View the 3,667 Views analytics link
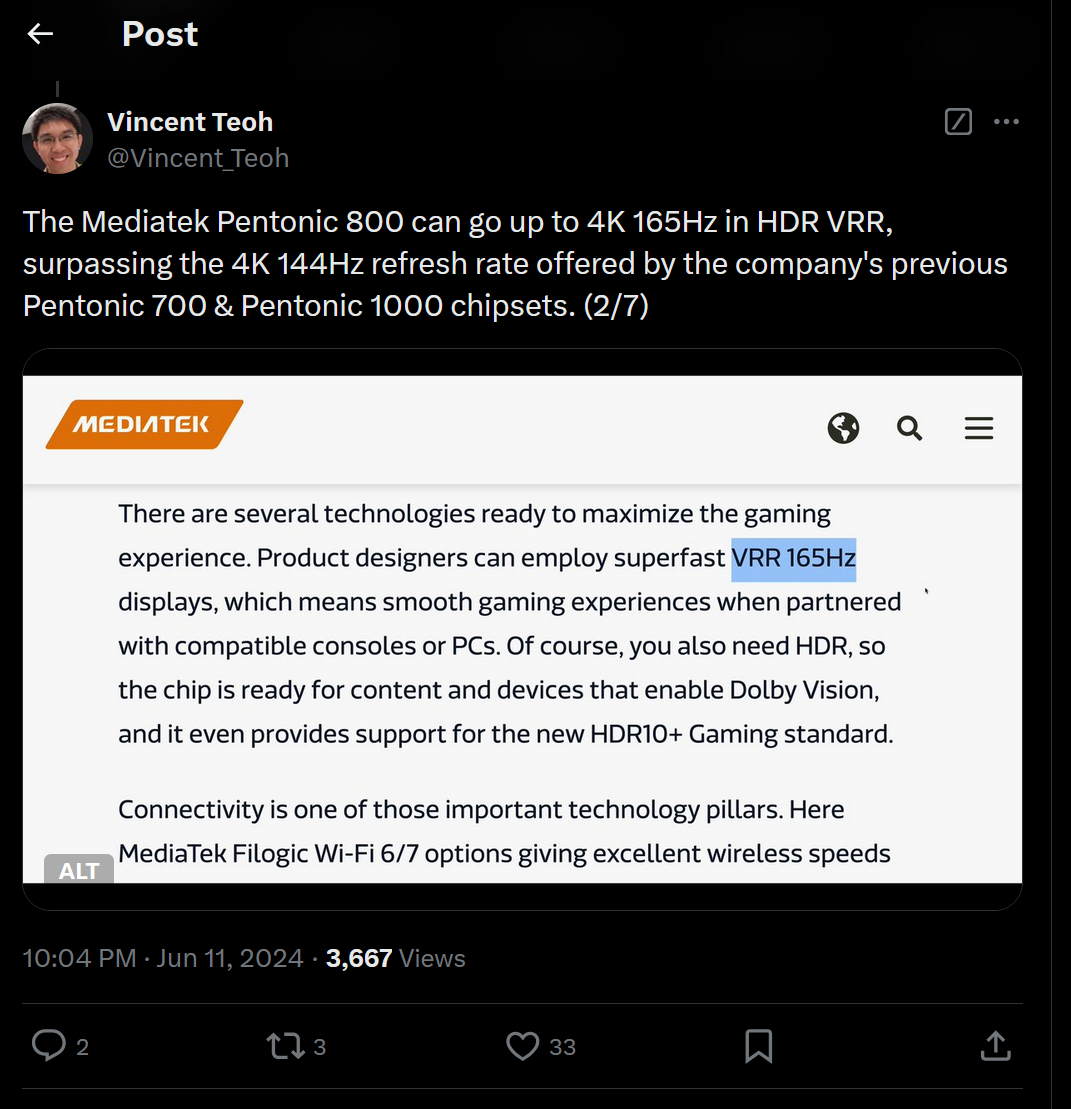 pos(394,958)
